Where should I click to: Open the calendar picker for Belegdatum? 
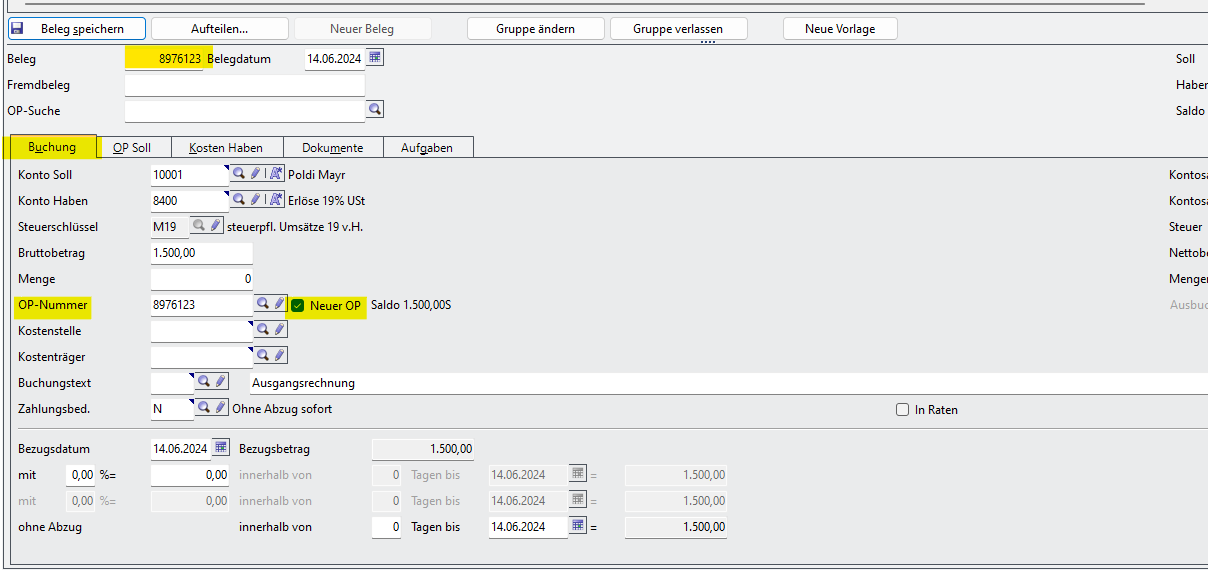375,58
